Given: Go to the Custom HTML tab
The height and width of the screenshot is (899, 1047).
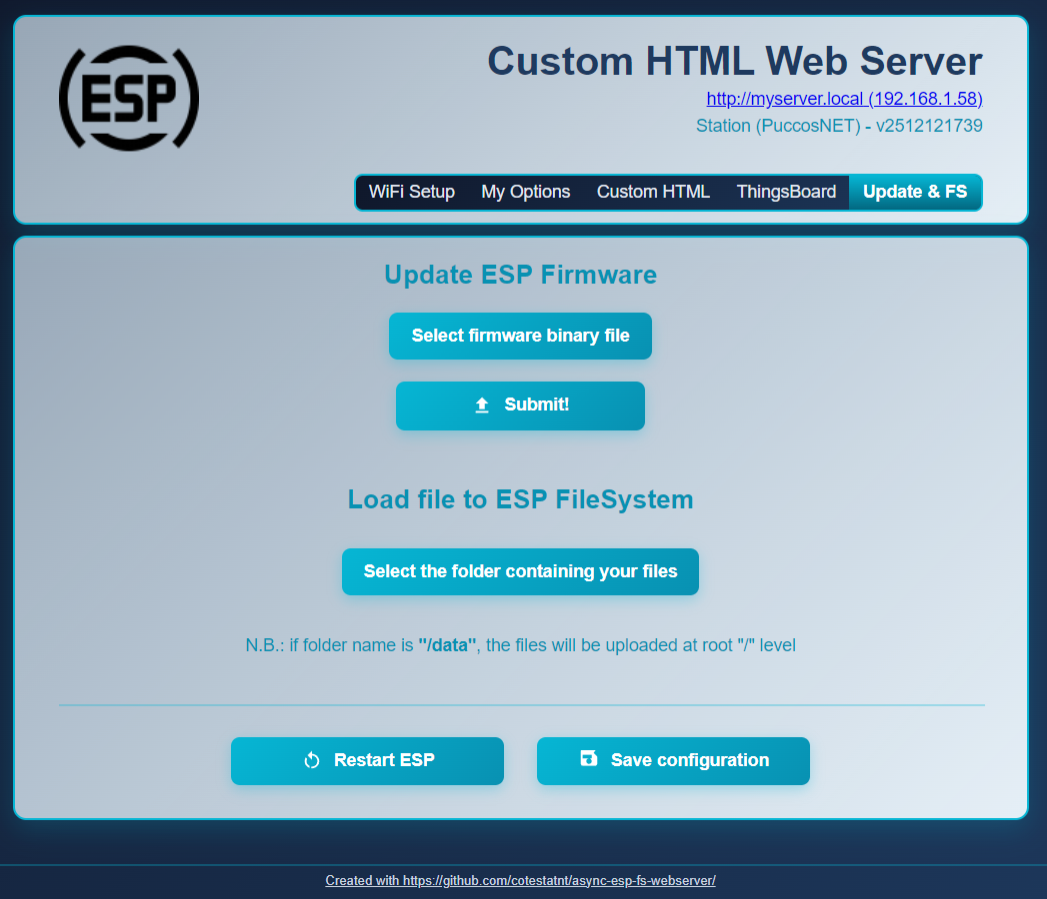Looking at the screenshot, I should [653, 192].
